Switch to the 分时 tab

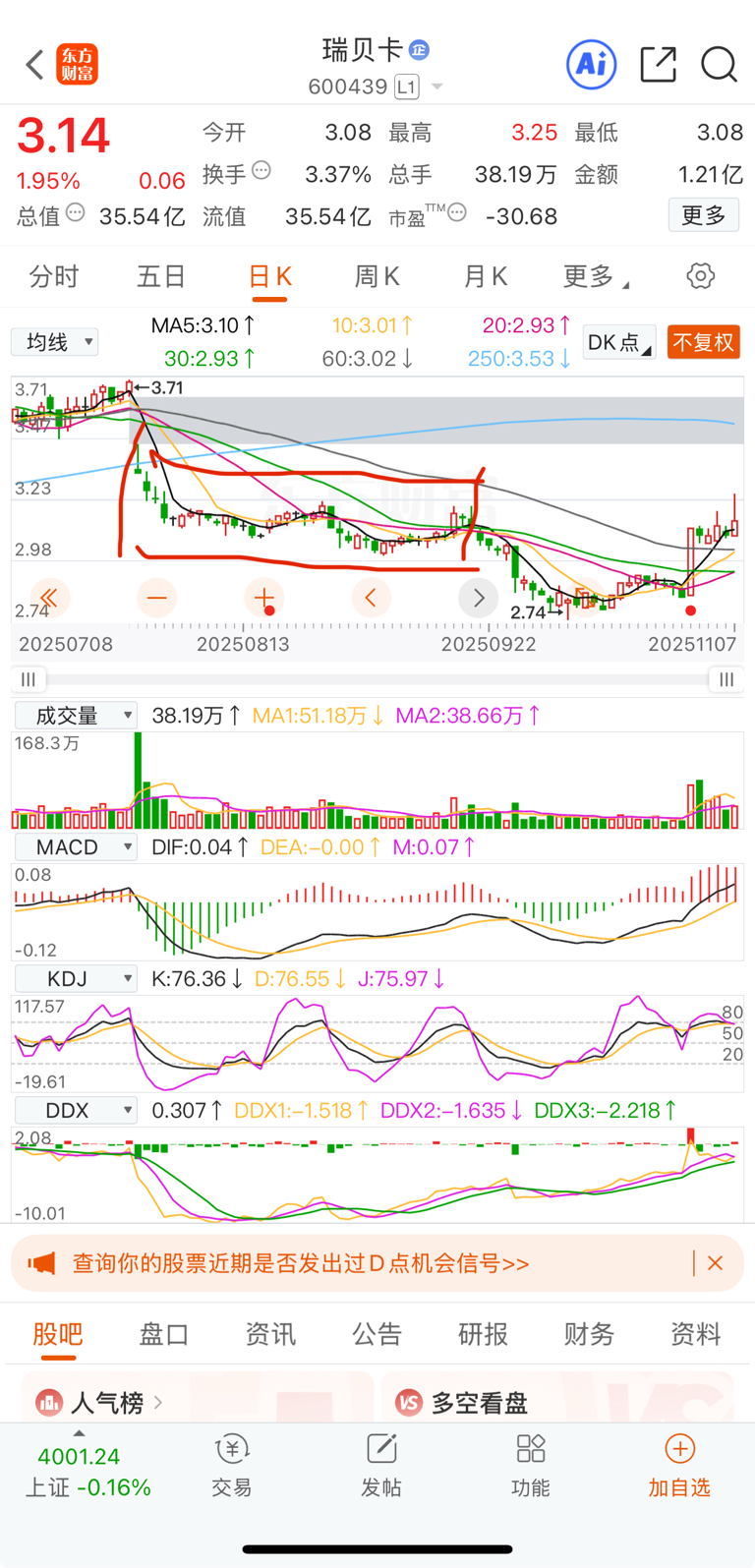coord(54,277)
